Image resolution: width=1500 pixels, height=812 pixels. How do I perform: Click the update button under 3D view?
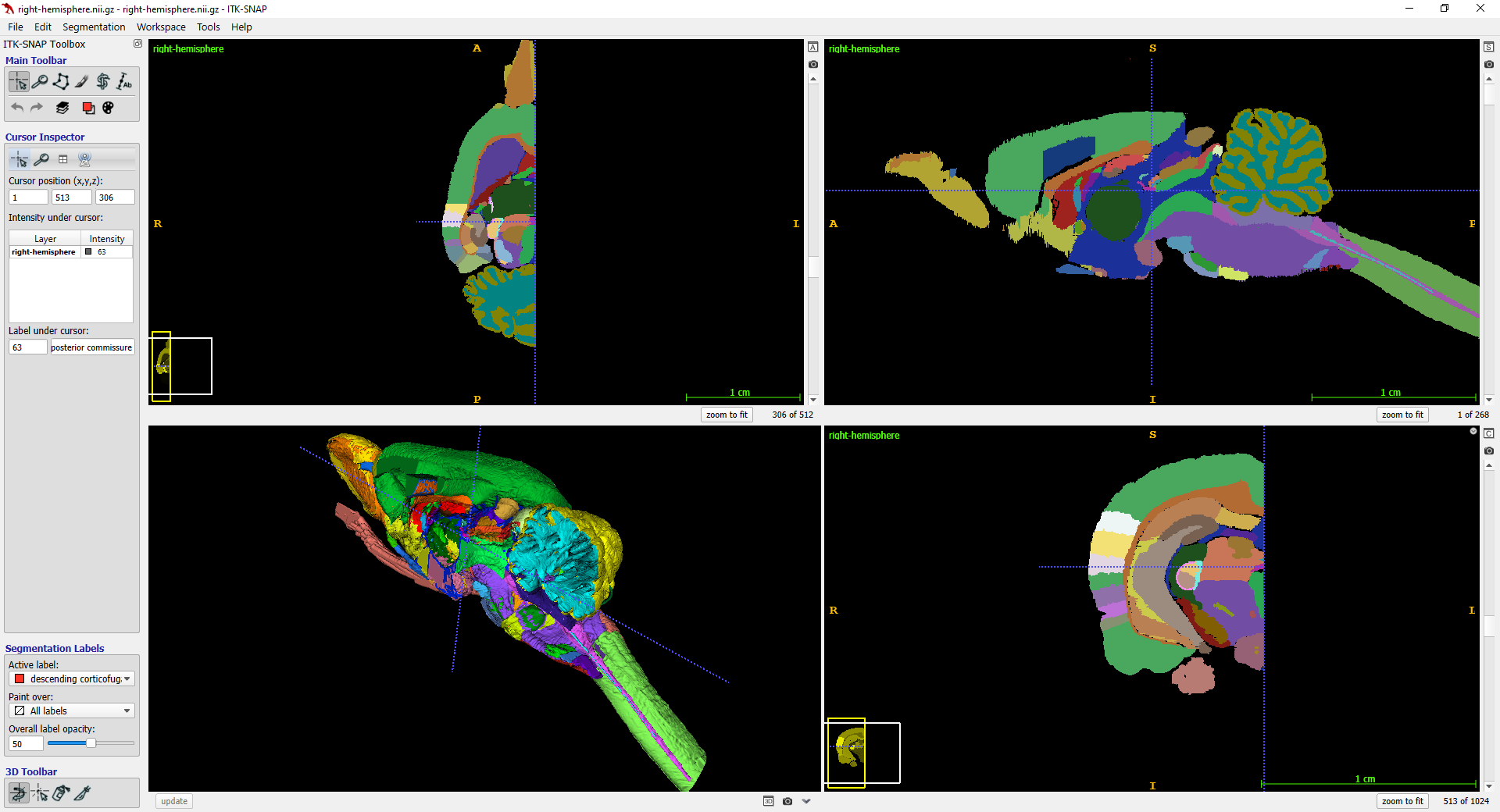(174, 801)
